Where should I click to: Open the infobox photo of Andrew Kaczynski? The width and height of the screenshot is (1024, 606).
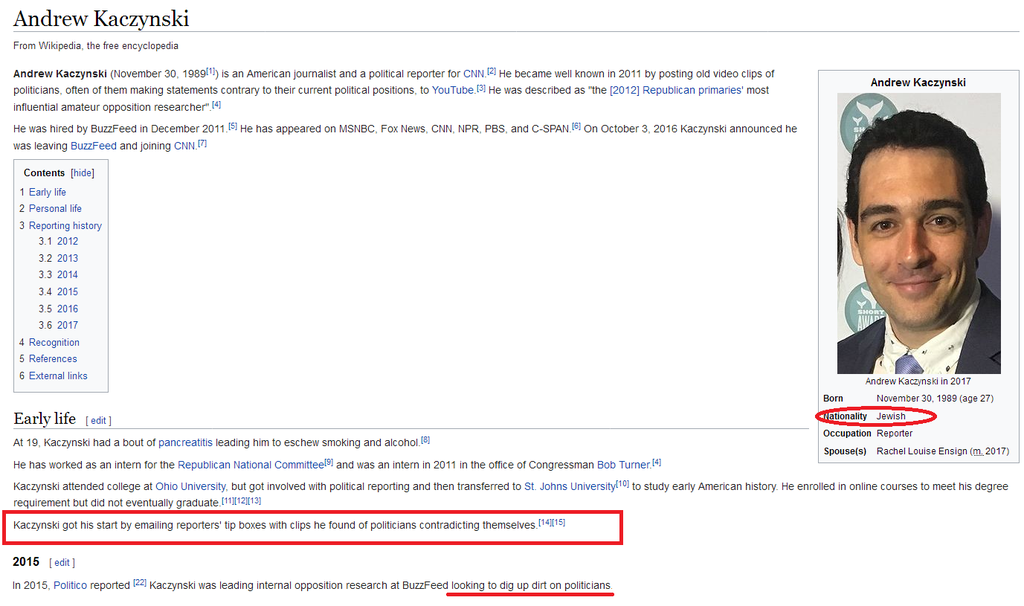918,233
